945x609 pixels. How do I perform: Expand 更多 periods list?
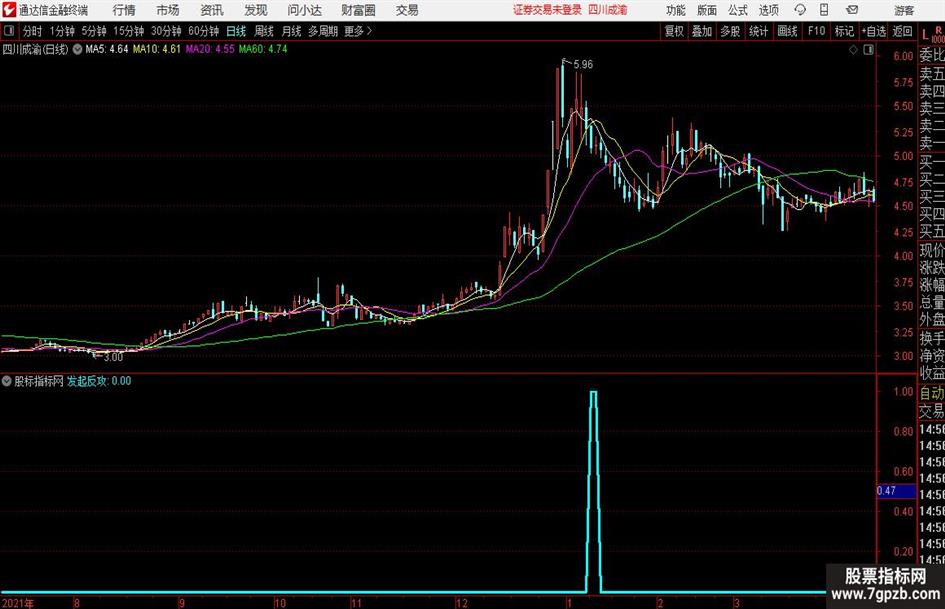coord(358,31)
